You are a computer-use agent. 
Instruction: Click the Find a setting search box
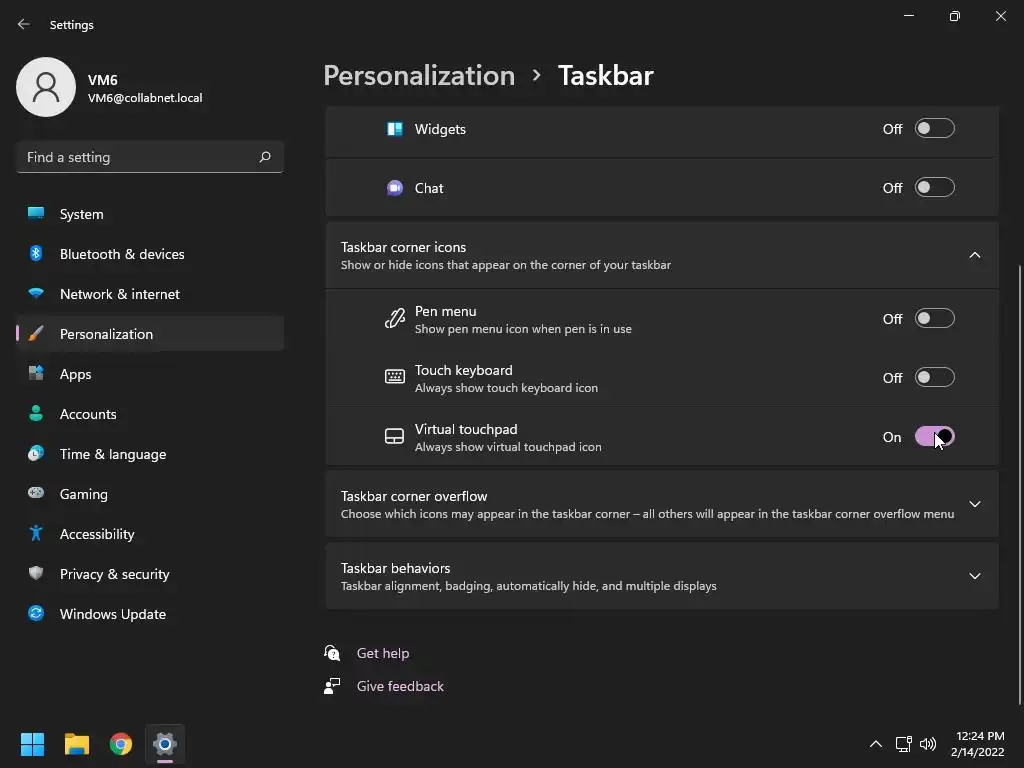135,157
